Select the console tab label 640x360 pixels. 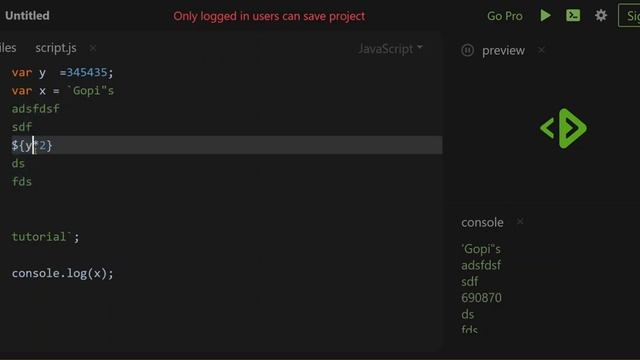[x=482, y=222]
